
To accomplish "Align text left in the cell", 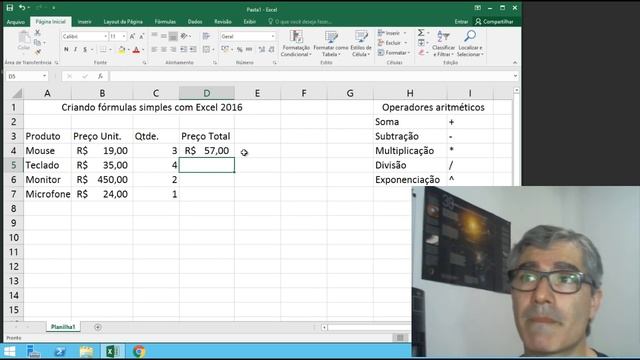I will pos(154,49).
